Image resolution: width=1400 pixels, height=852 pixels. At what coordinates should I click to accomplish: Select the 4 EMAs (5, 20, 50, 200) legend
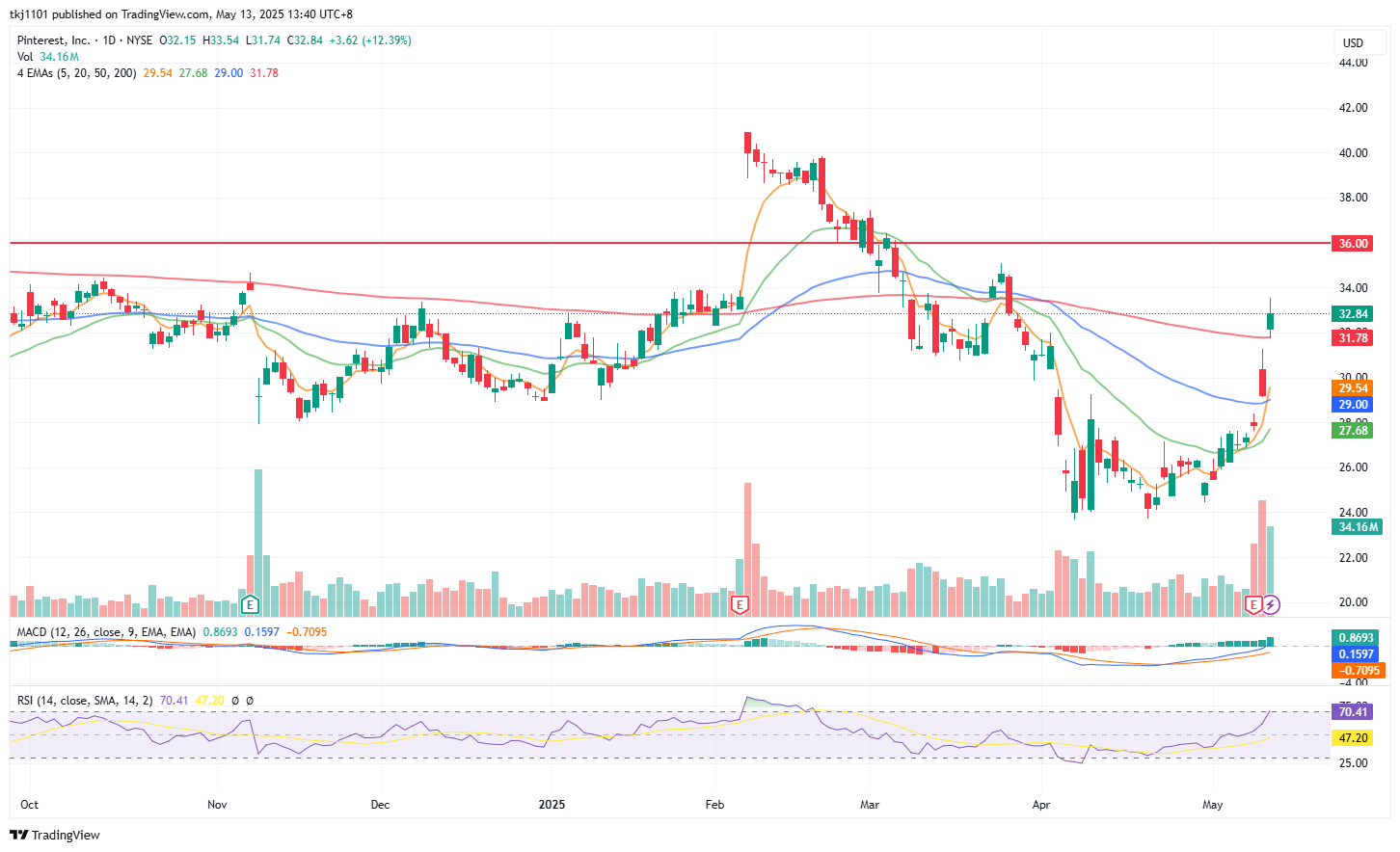click(x=76, y=73)
